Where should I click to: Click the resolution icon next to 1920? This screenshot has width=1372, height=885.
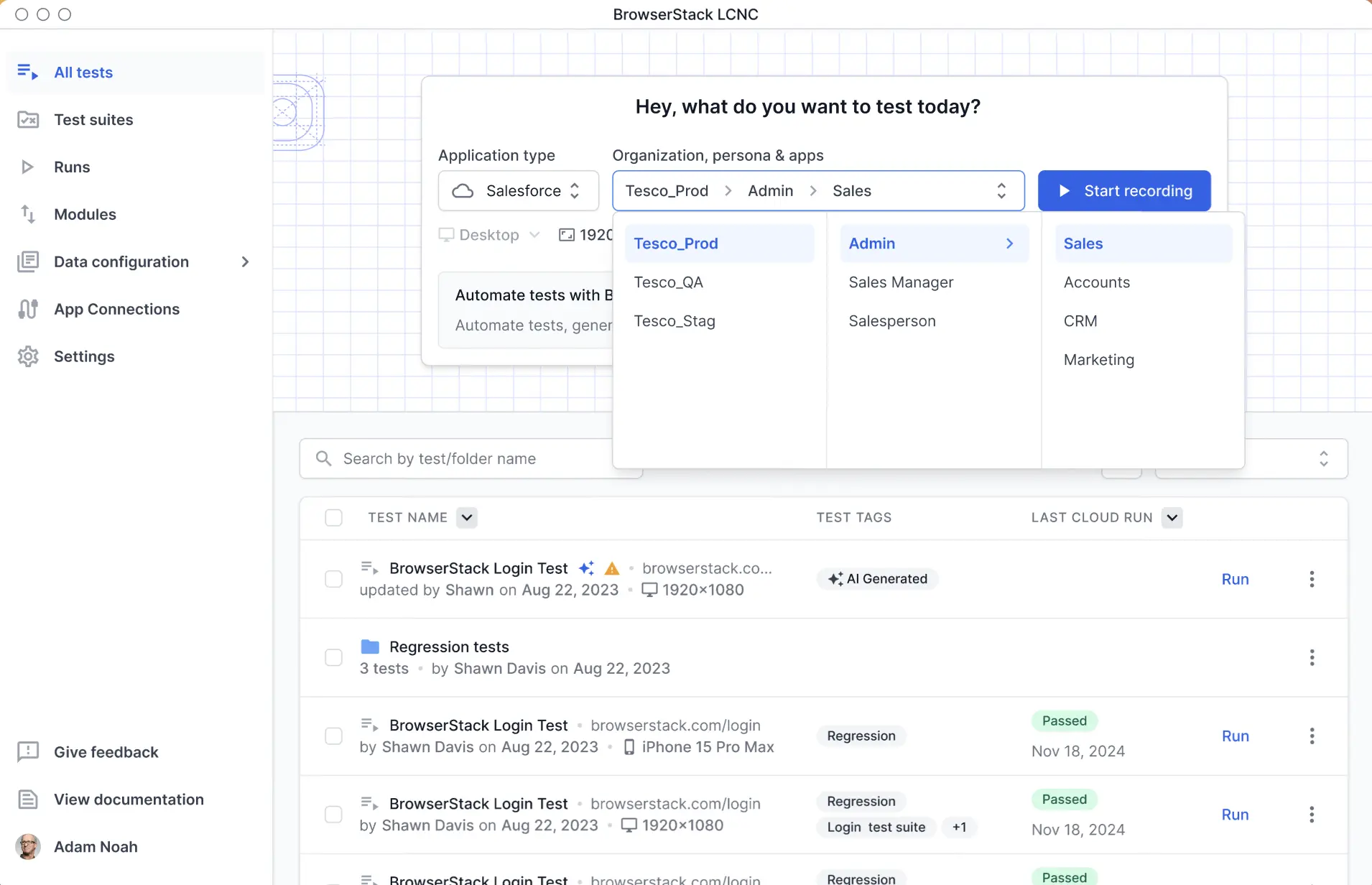(x=567, y=235)
